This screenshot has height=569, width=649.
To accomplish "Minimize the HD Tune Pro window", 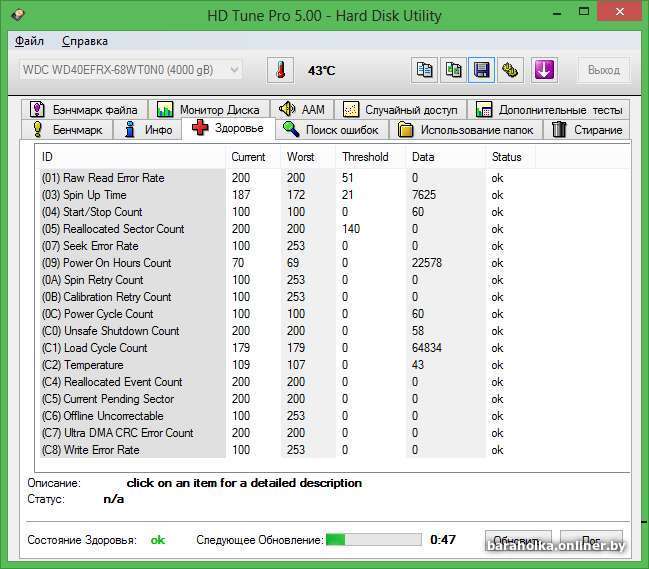I will (558, 12).
